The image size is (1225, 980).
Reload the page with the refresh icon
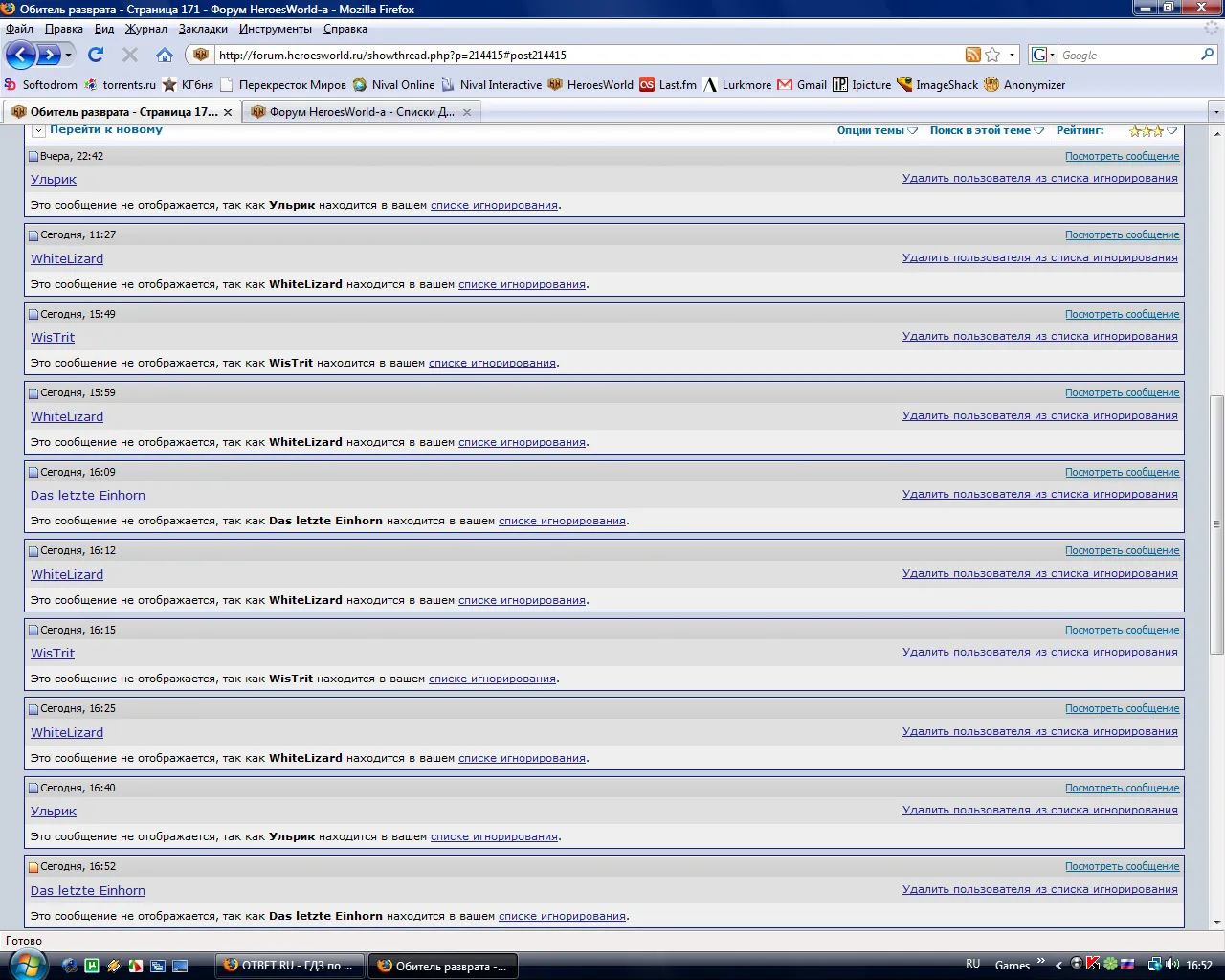96,55
